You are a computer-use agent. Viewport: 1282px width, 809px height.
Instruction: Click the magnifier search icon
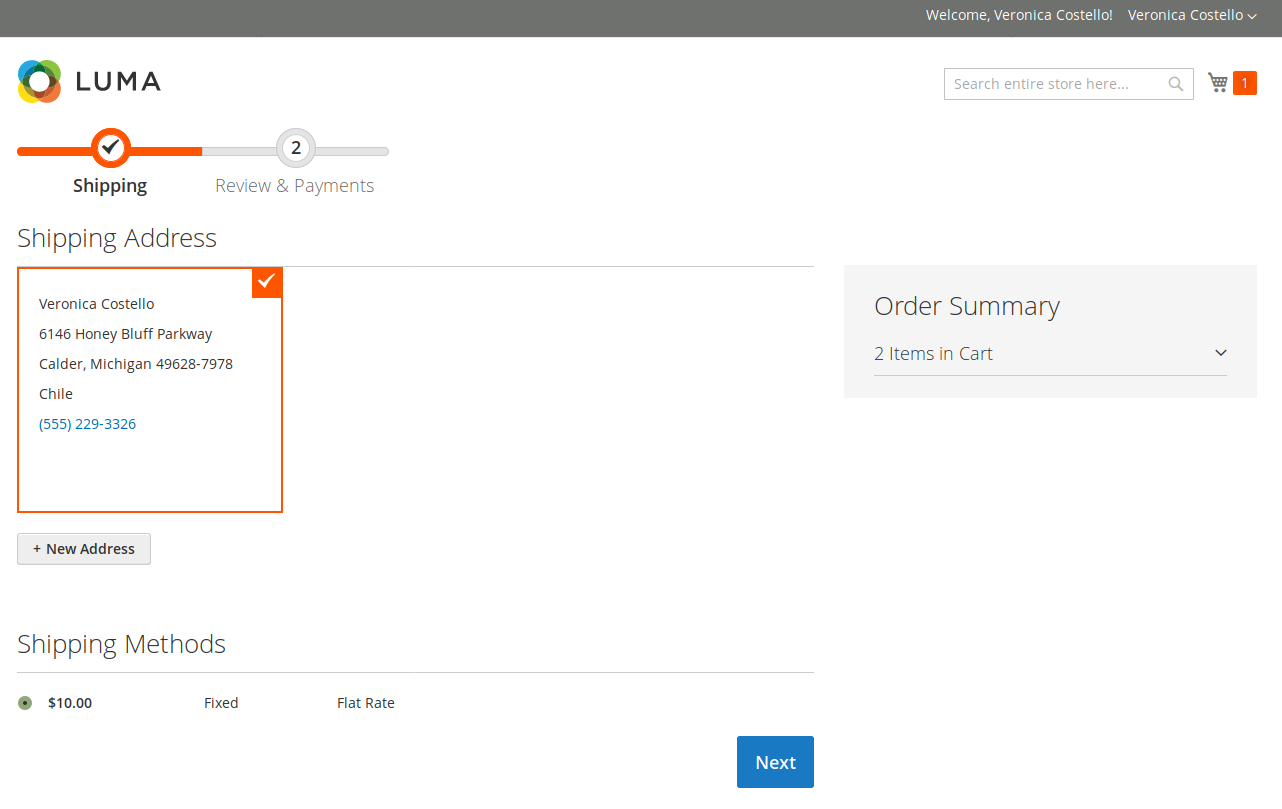point(1176,84)
